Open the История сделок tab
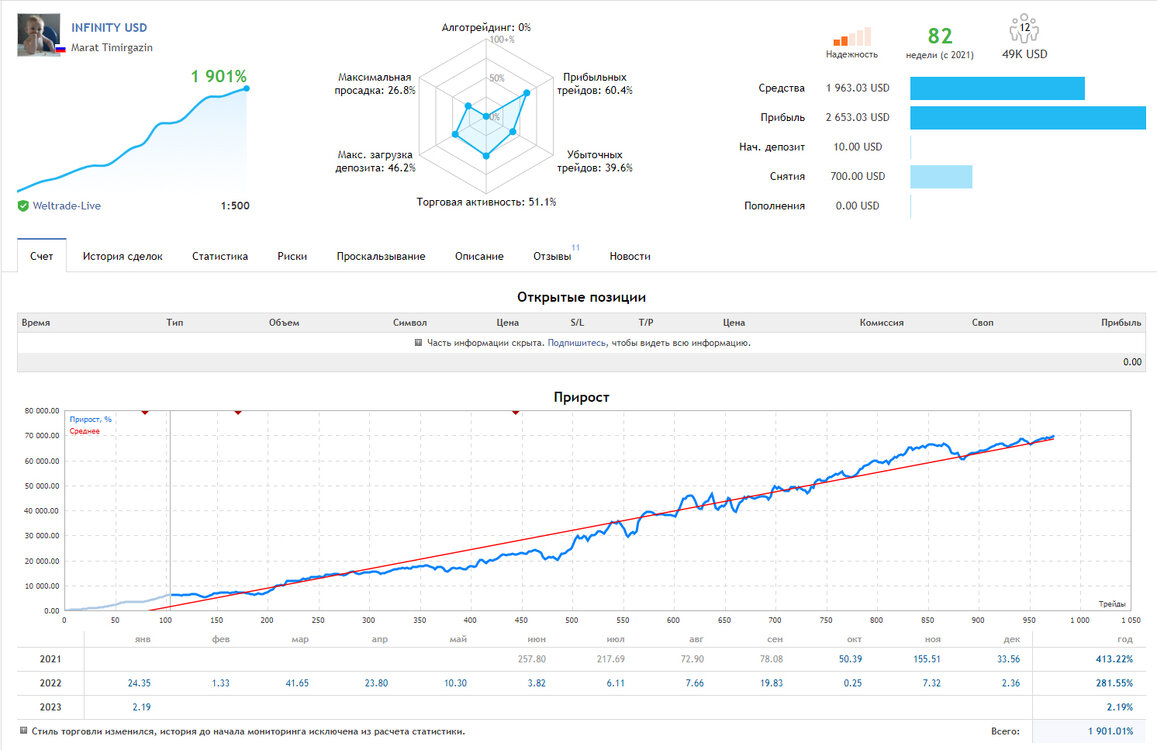 pos(122,256)
